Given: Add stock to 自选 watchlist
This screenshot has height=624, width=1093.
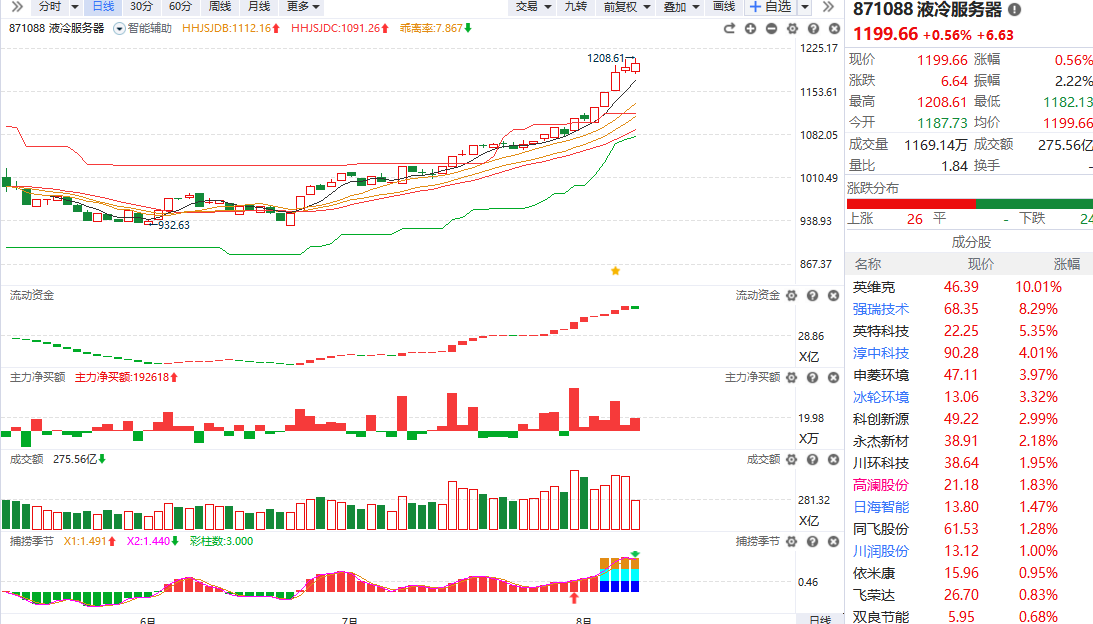Looking at the screenshot, I should pos(770,7).
